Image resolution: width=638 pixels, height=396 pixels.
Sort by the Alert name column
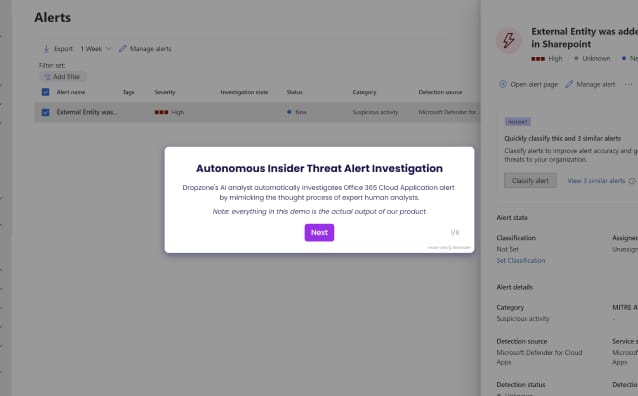[x=71, y=92]
